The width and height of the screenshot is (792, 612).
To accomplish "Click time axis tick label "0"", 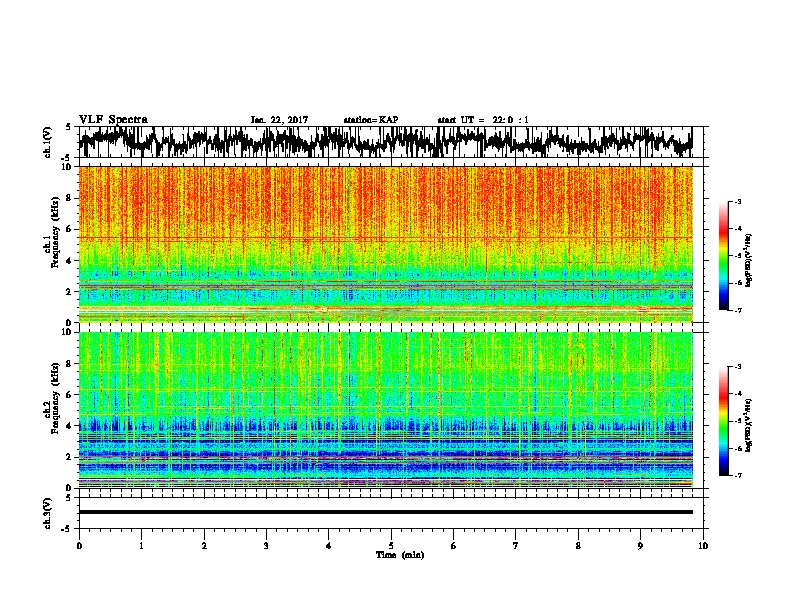I will (x=79, y=546).
